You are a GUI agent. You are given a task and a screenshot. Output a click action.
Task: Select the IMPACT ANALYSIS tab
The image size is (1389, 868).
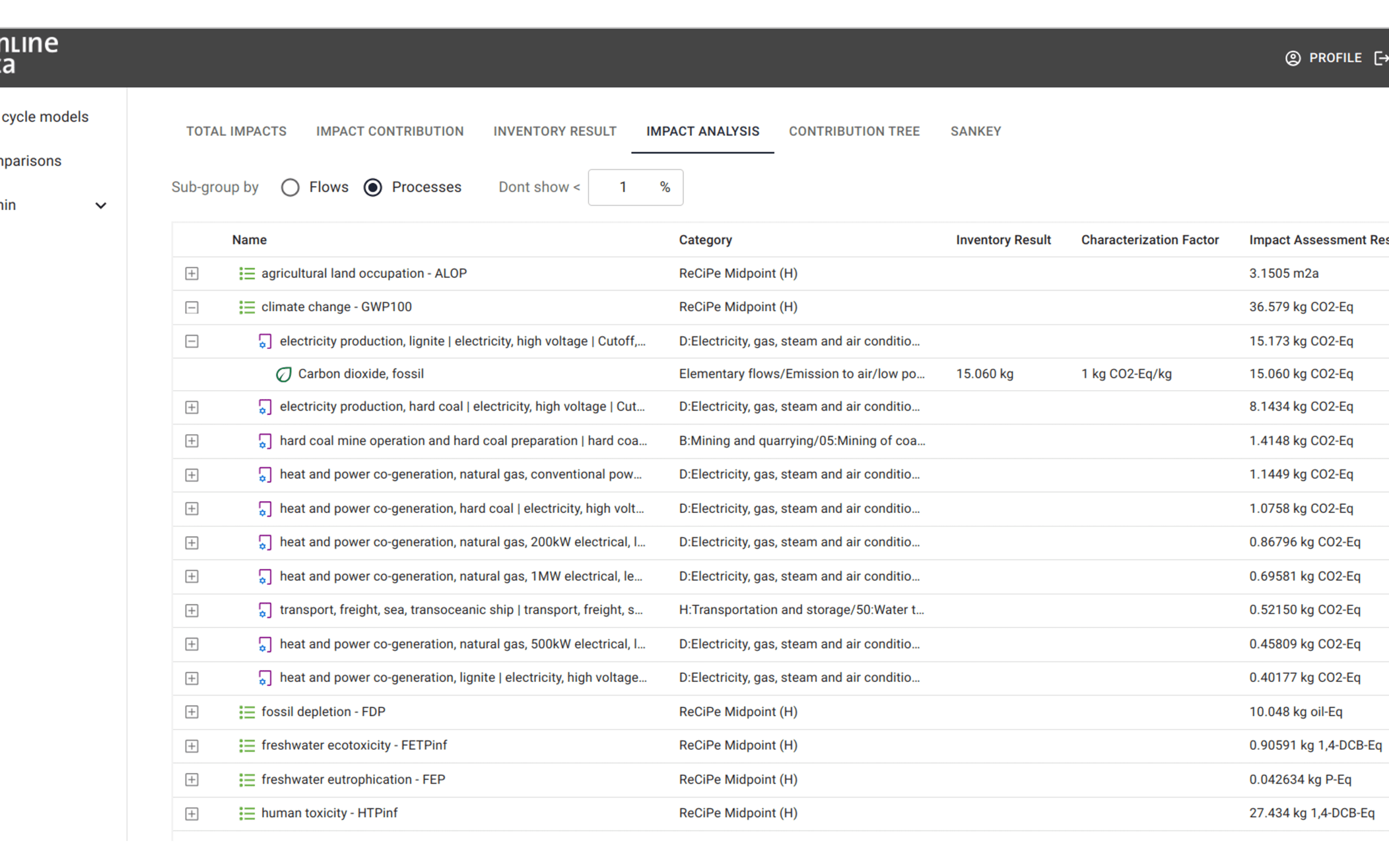point(703,132)
